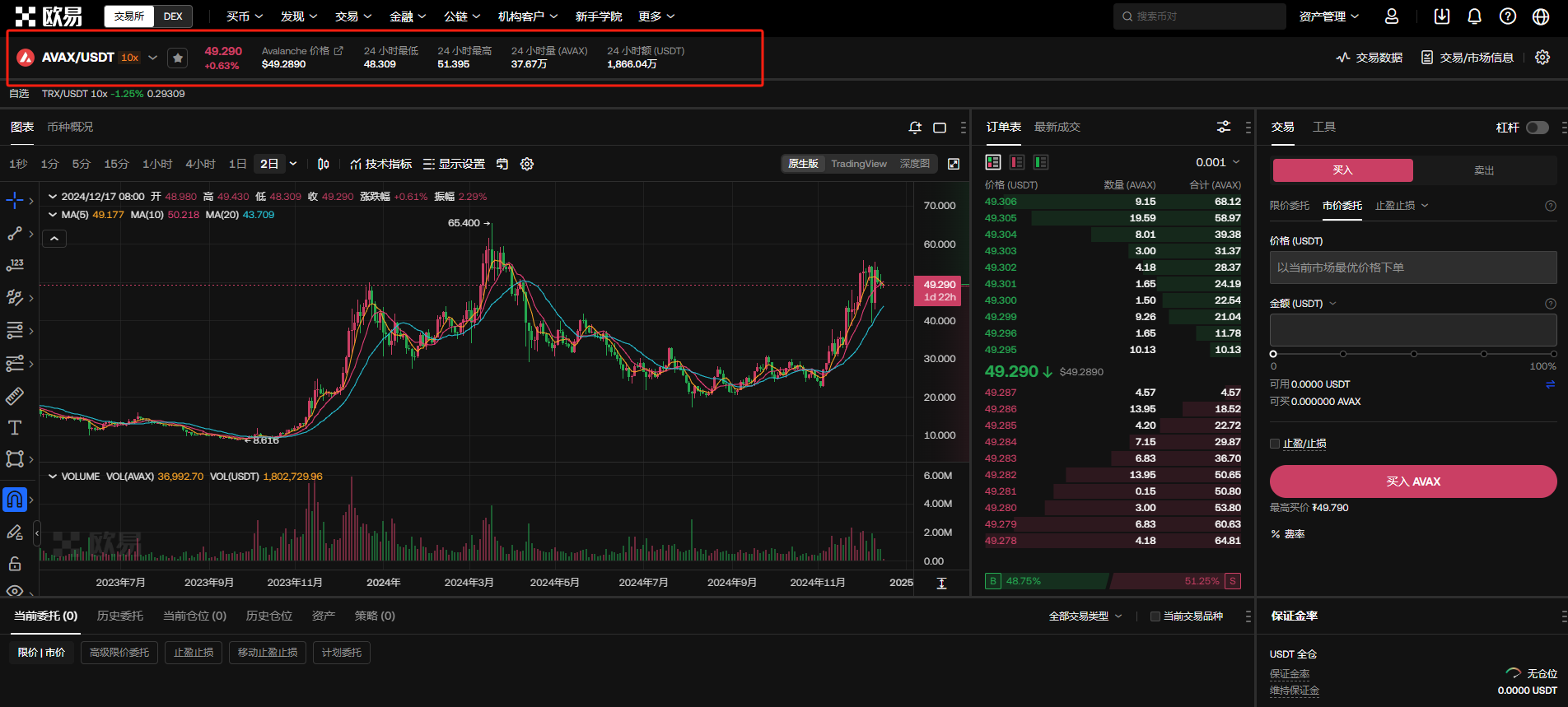
Task: Open 历史委托 tab
Action: [120, 616]
